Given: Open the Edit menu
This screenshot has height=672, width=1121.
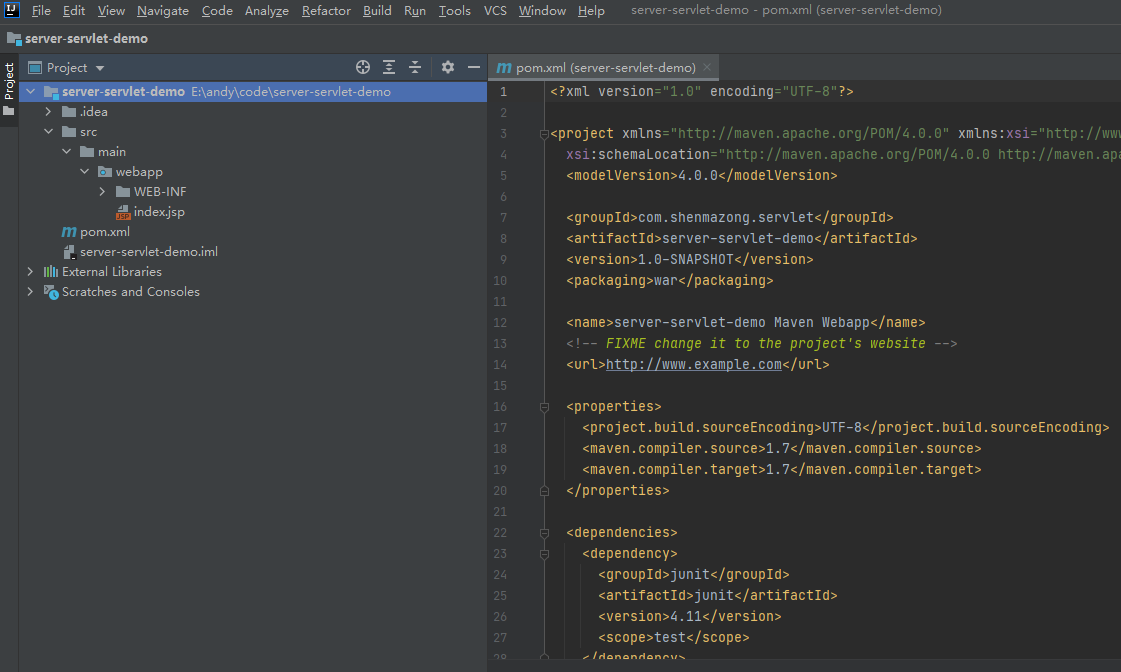Looking at the screenshot, I should click(x=74, y=11).
